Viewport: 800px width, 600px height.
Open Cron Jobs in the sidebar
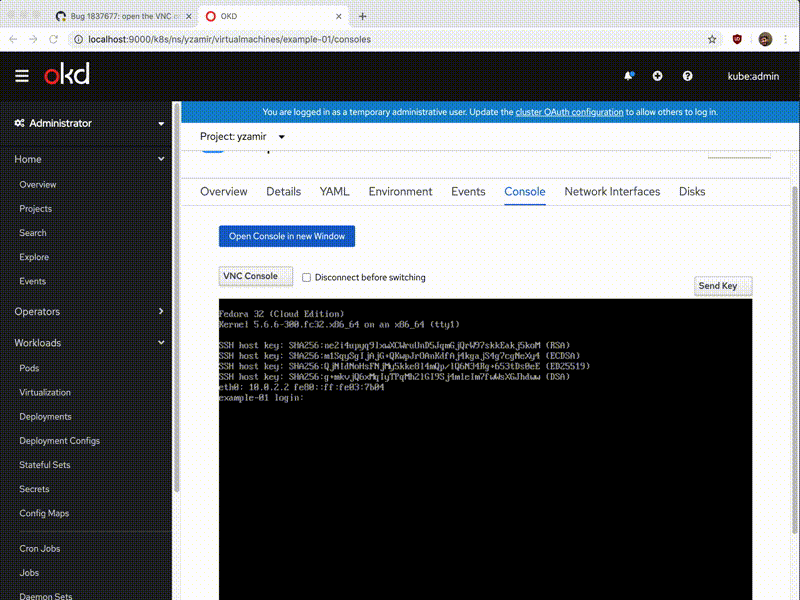coord(40,548)
